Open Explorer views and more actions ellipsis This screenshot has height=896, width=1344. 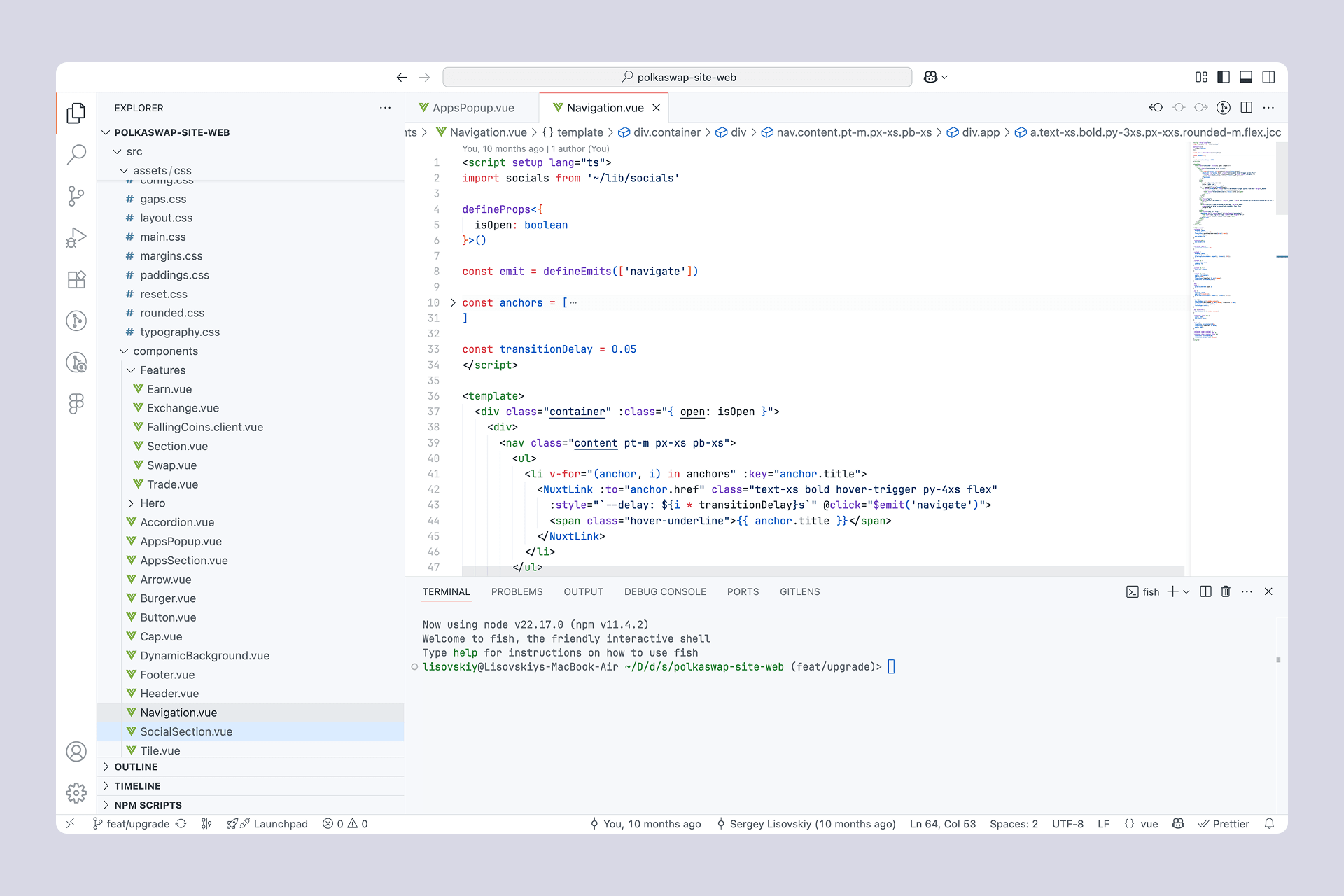(x=385, y=107)
